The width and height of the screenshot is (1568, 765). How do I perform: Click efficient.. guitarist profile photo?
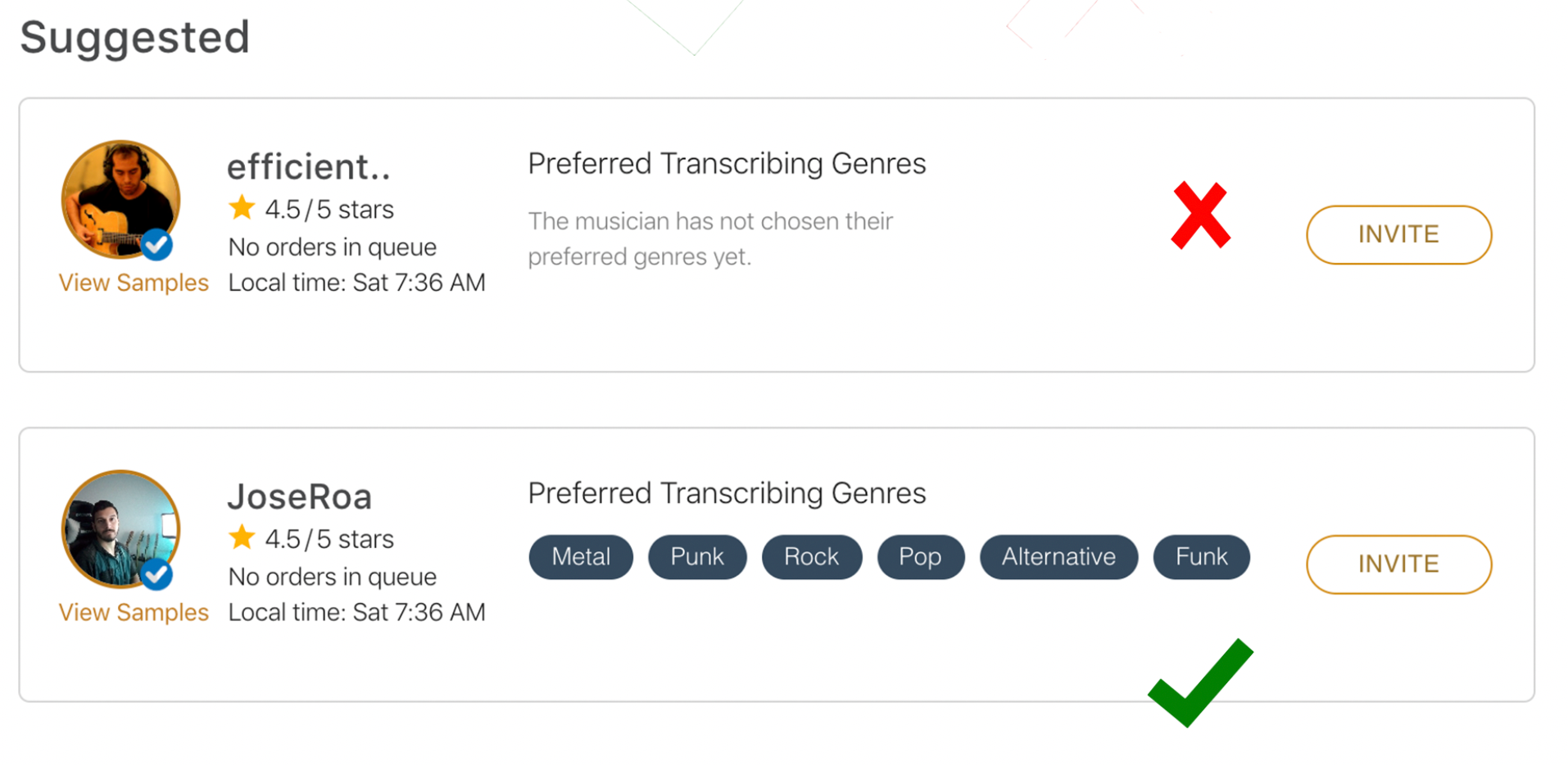coord(120,199)
